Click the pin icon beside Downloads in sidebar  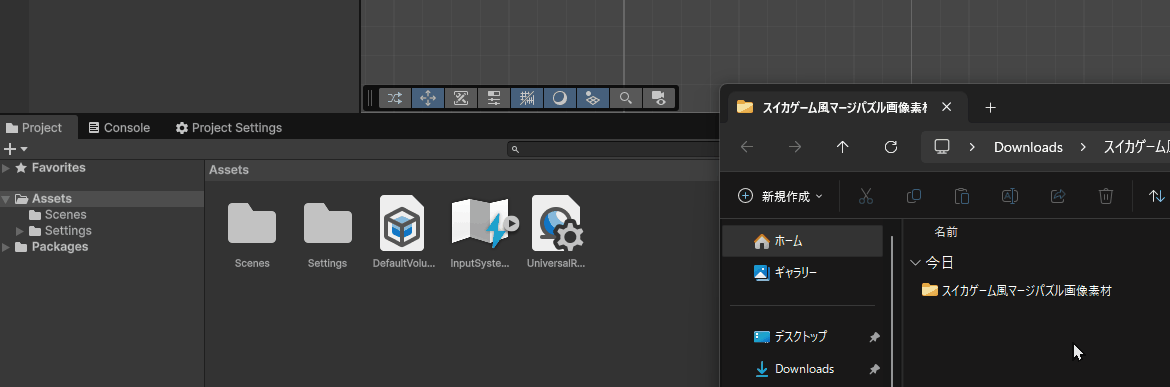click(874, 369)
